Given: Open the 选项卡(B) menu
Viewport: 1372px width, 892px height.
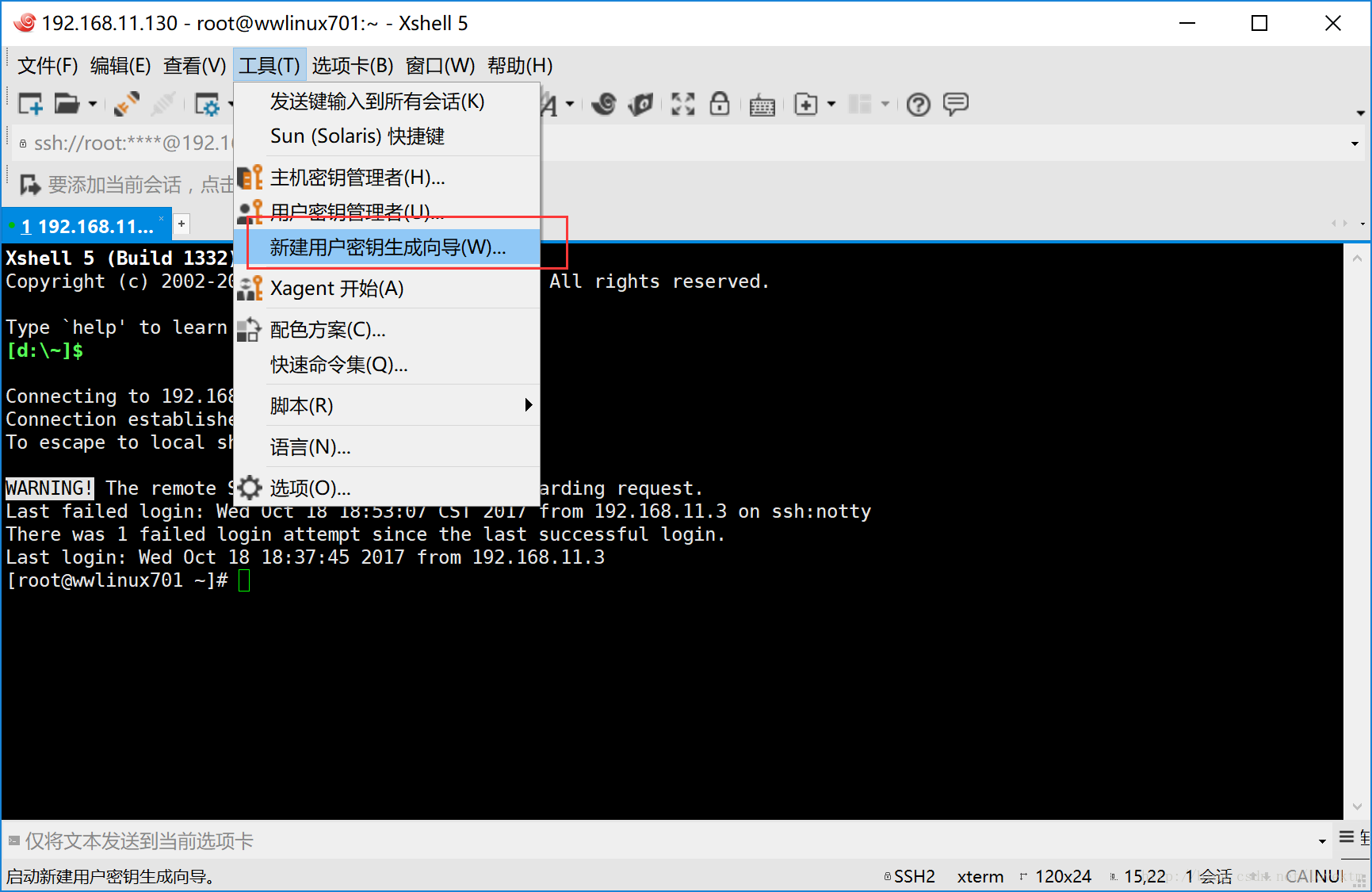Looking at the screenshot, I should point(353,66).
